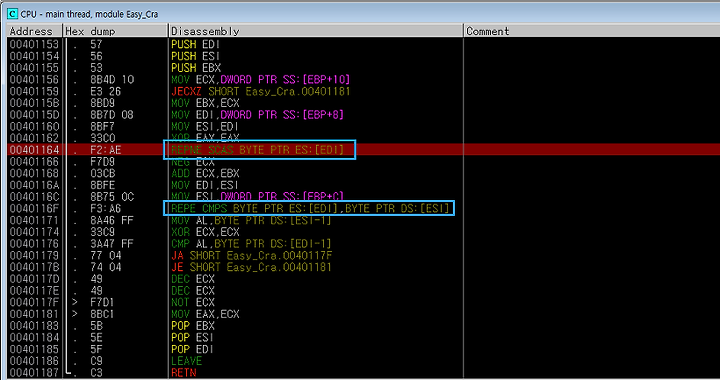
Task: Select the NOT ECX instruction
Action: (193, 302)
